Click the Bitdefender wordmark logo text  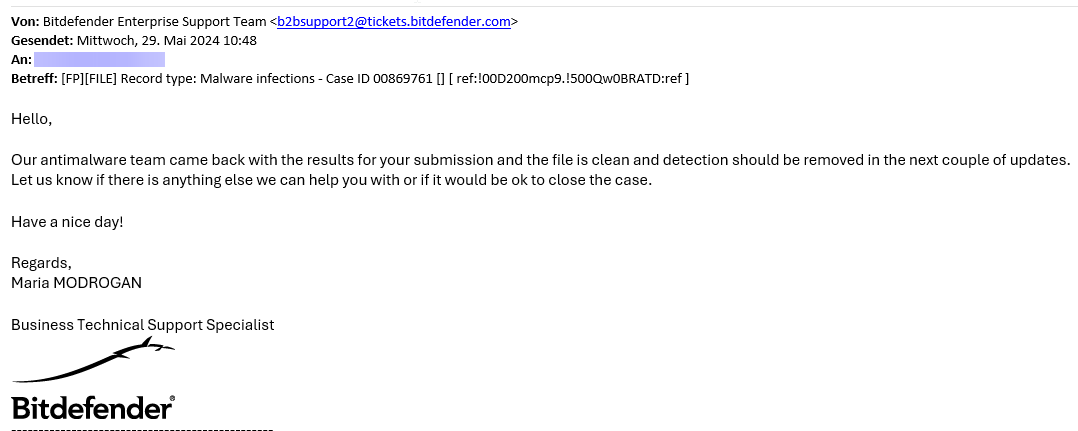point(91,408)
